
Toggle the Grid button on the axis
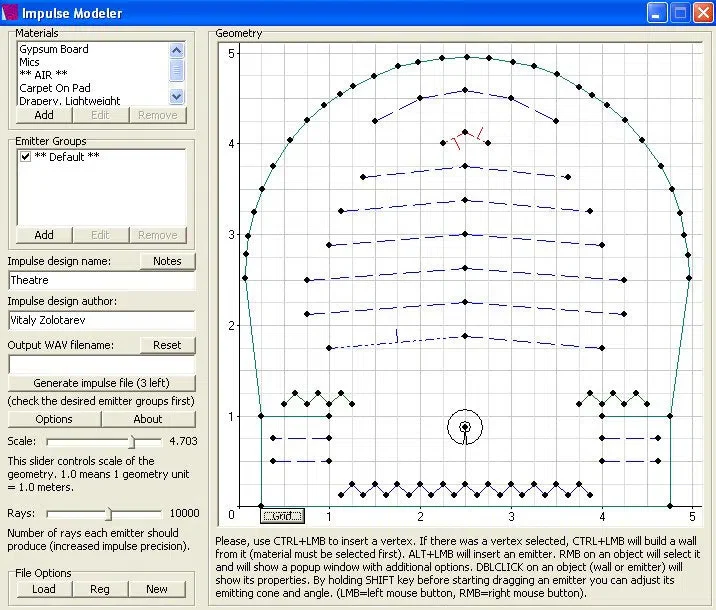(x=282, y=516)
